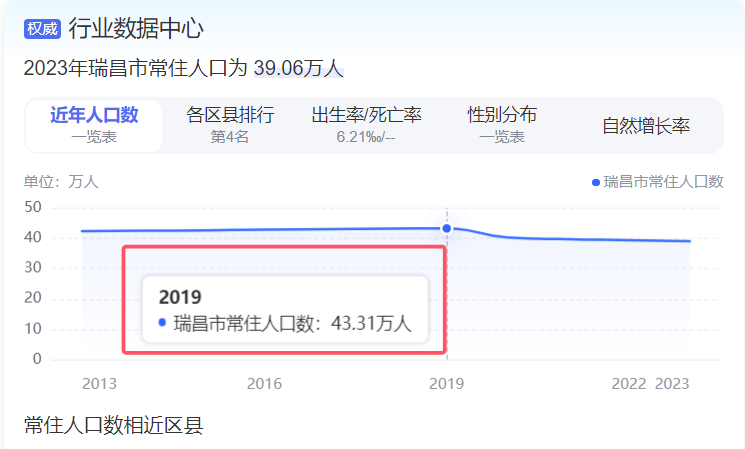Click the 39.06万人 highlighted value

tap(298, 68)
